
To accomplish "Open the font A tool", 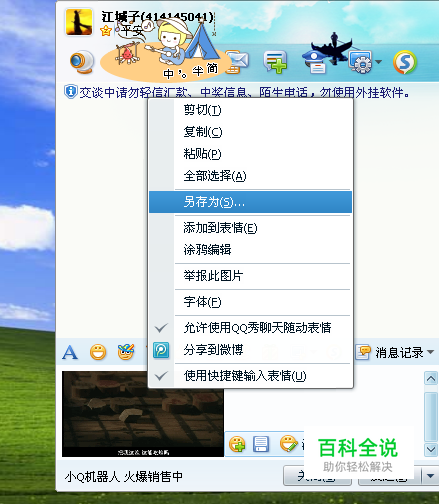I will (70, 352).
